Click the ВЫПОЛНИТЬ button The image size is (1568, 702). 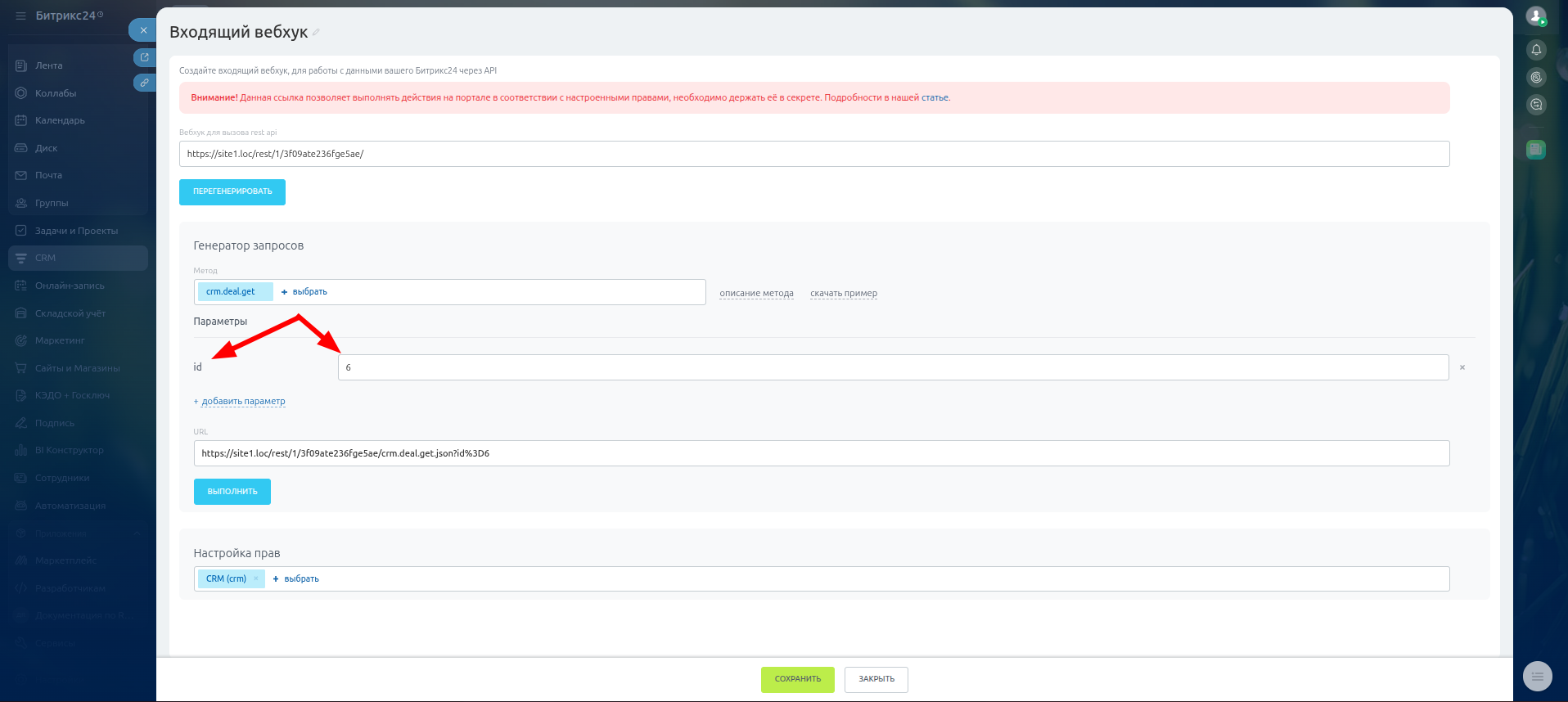pos(232,492)
